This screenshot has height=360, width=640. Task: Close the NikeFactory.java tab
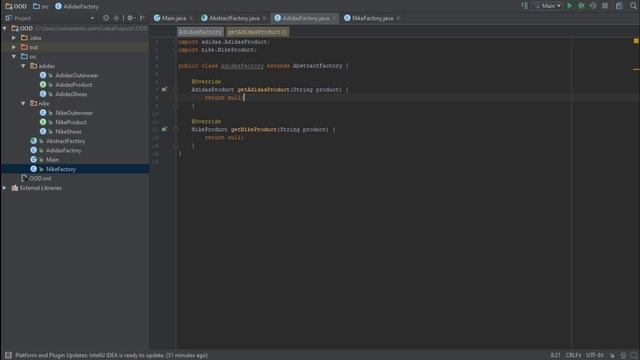[x=398, y=18]
